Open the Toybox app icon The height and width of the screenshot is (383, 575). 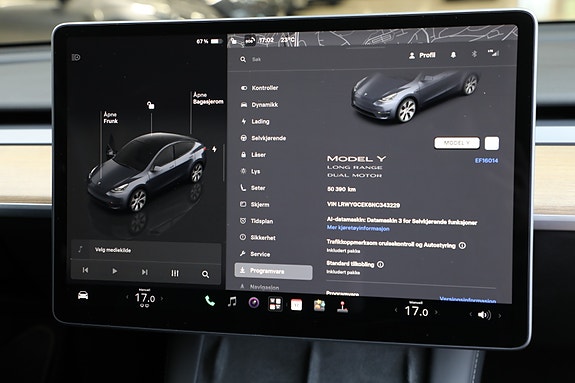coord(319,305)
